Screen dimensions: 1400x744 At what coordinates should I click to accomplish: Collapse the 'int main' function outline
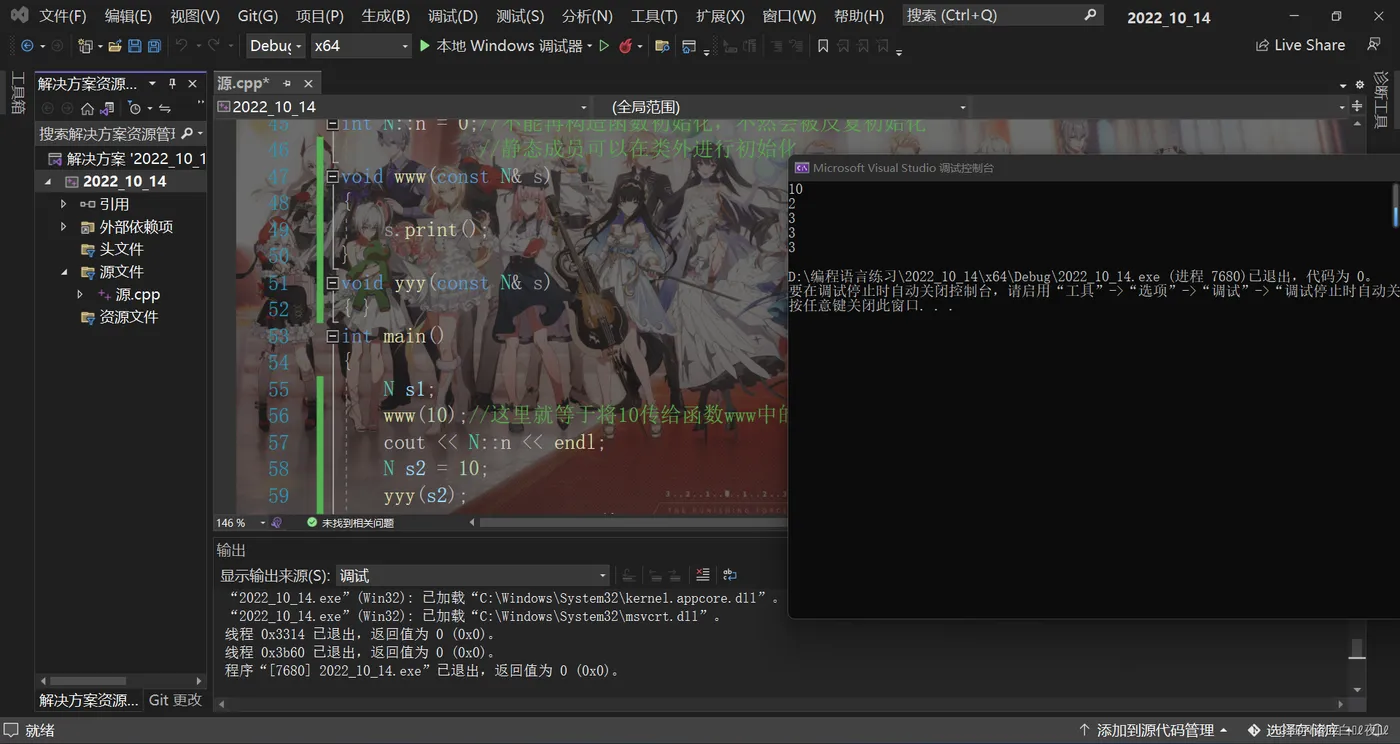click(x=332, y=336)
